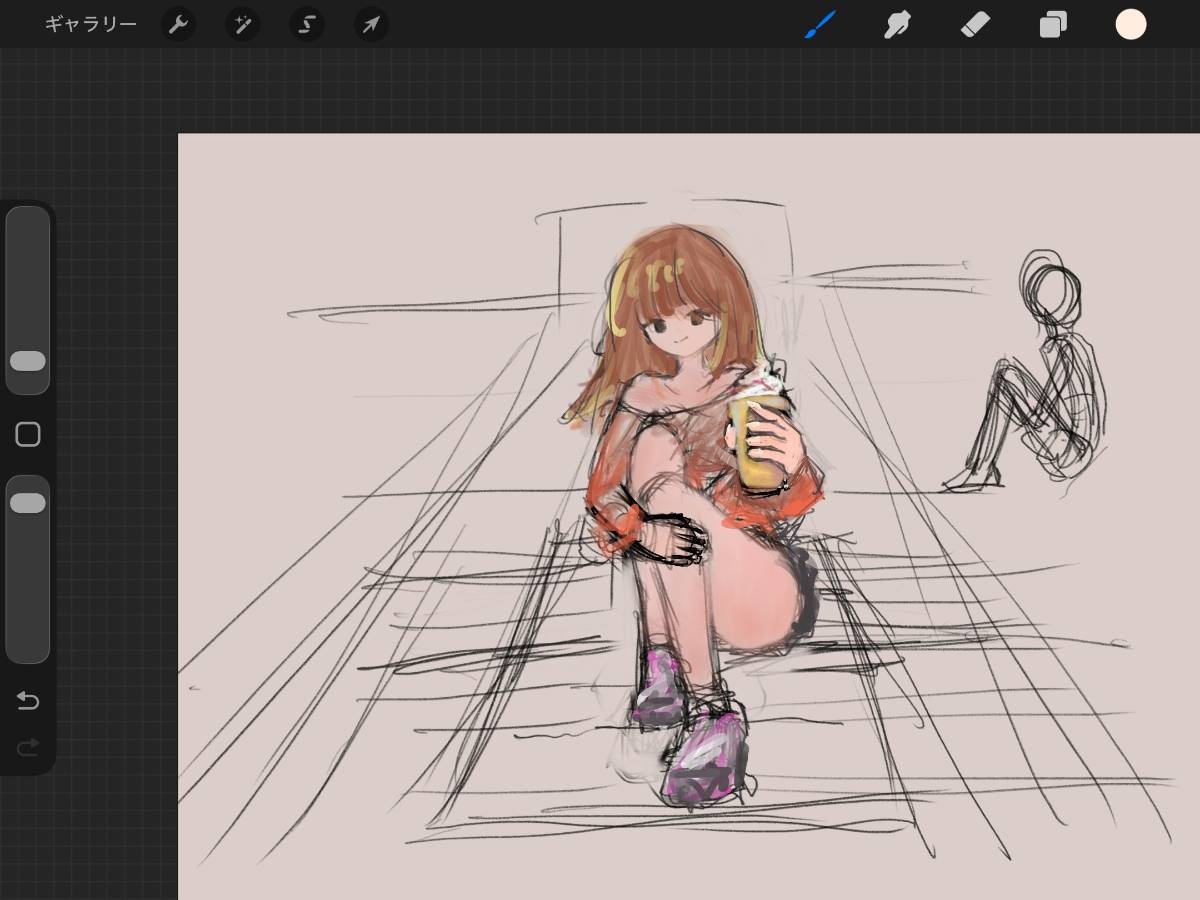Tap the drink cup in the girl's hand
This screenshot has width=1200, height=900.
tap(762, 445)
